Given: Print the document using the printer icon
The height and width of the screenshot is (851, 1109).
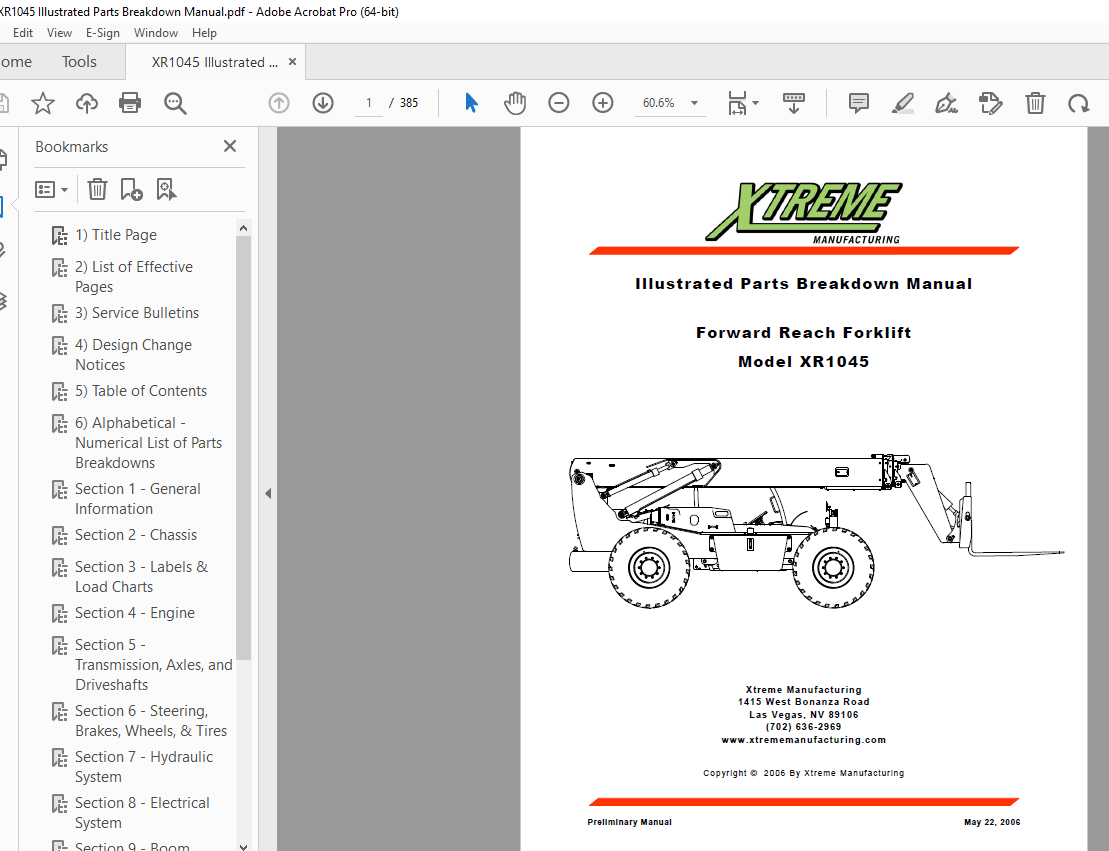Looking at the screenshot, I should click(130, 103).
